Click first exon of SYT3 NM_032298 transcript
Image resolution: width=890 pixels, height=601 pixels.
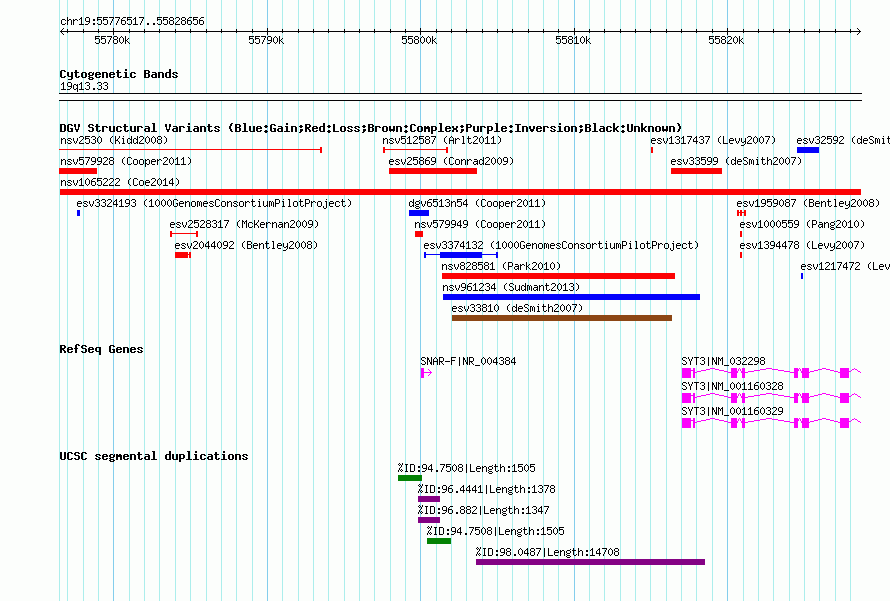pyautogui.click(x=687, y=373)
